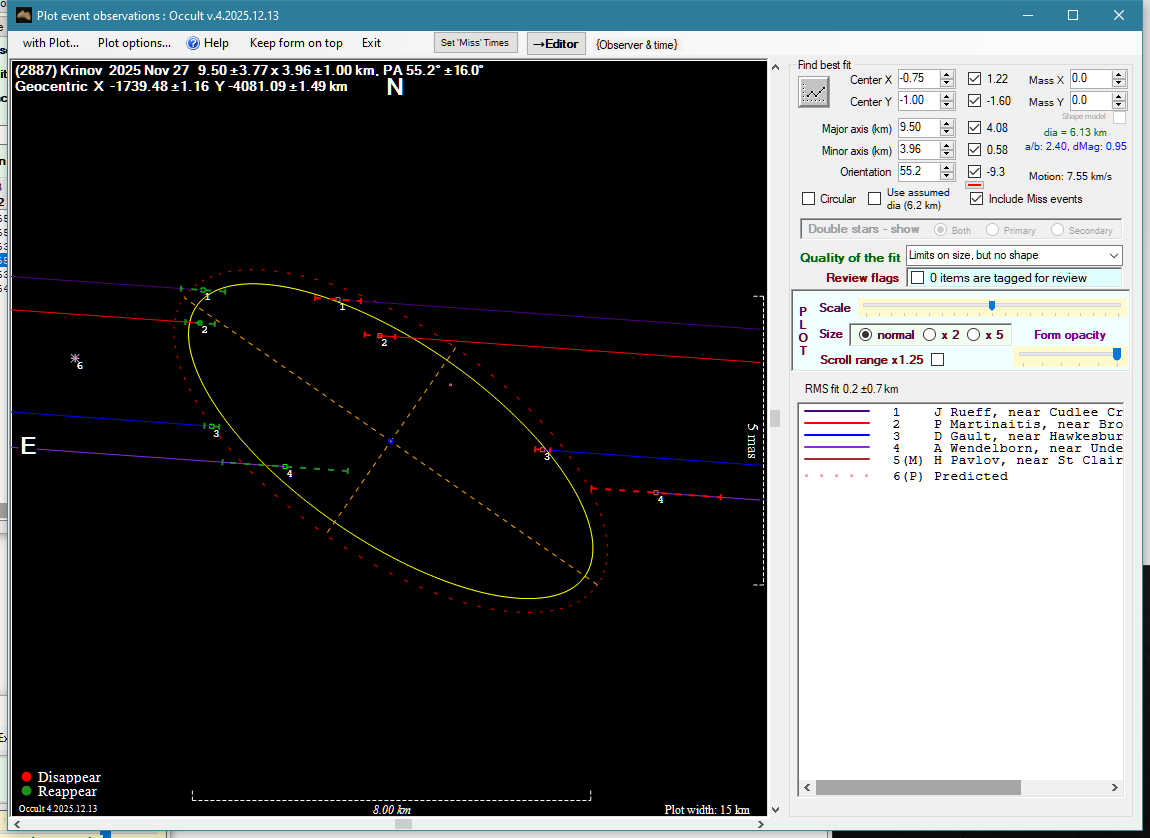Click the →Editor button
The image size is (1150, 838).
click(555, 43)
